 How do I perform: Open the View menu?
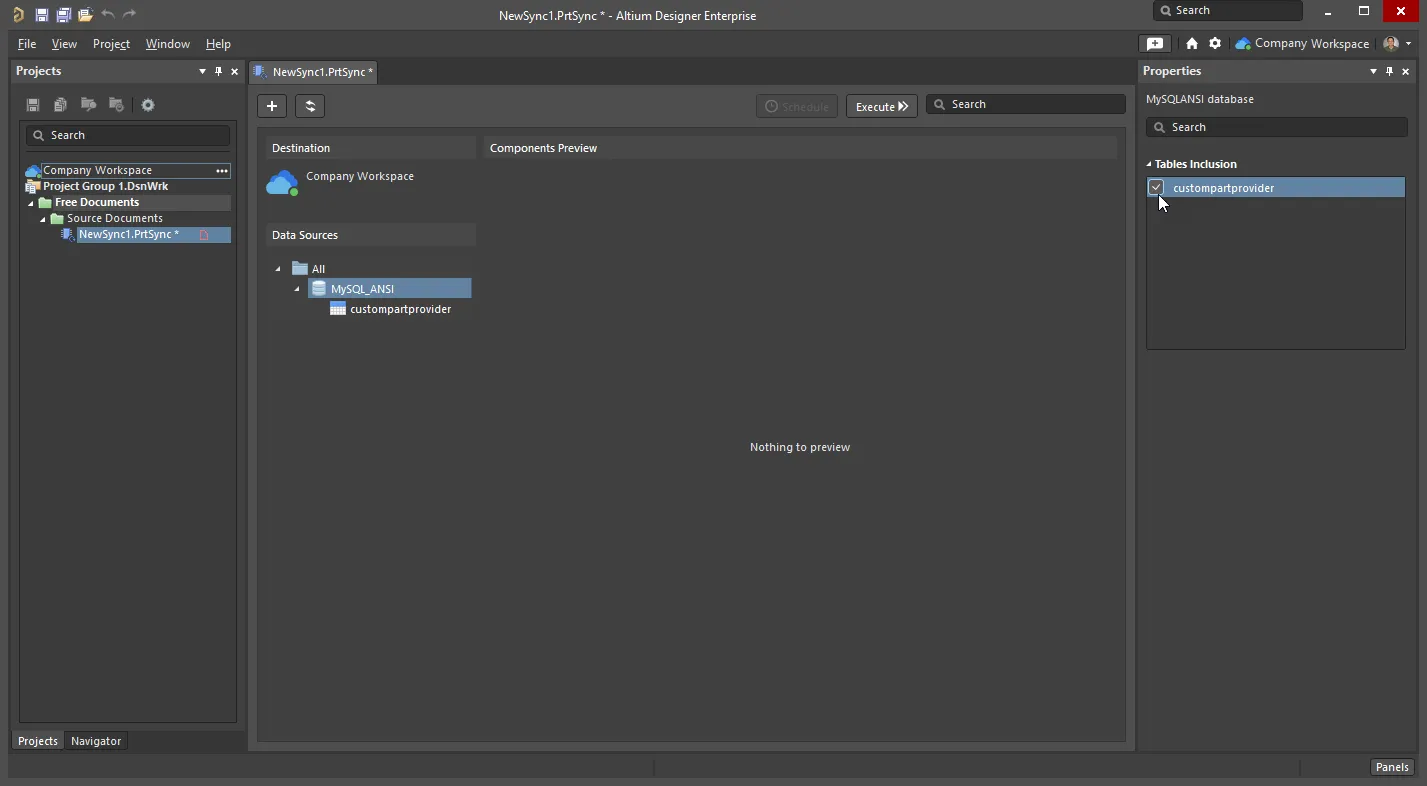[x=64, y=44]
